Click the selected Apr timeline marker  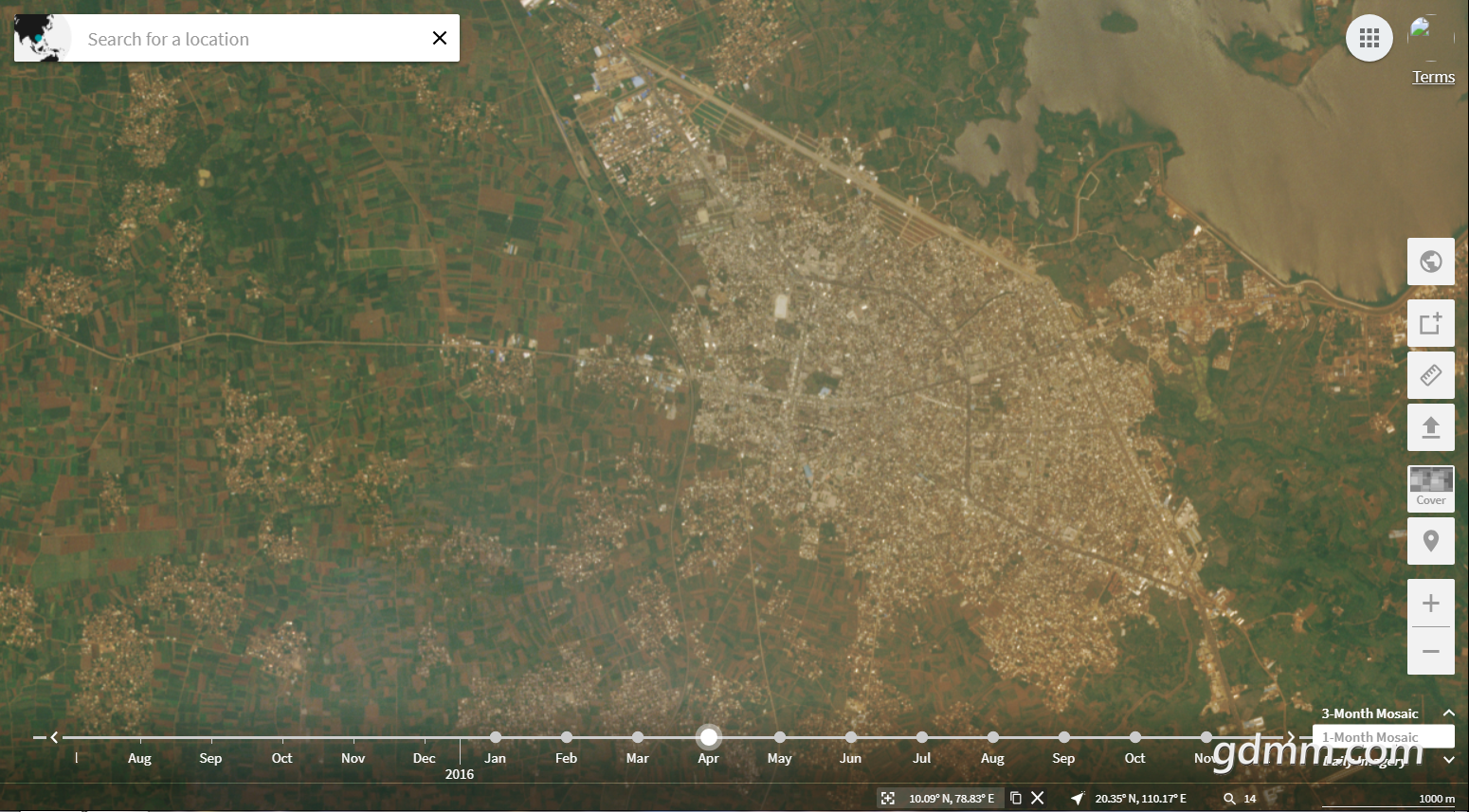[x=709, y=737]
